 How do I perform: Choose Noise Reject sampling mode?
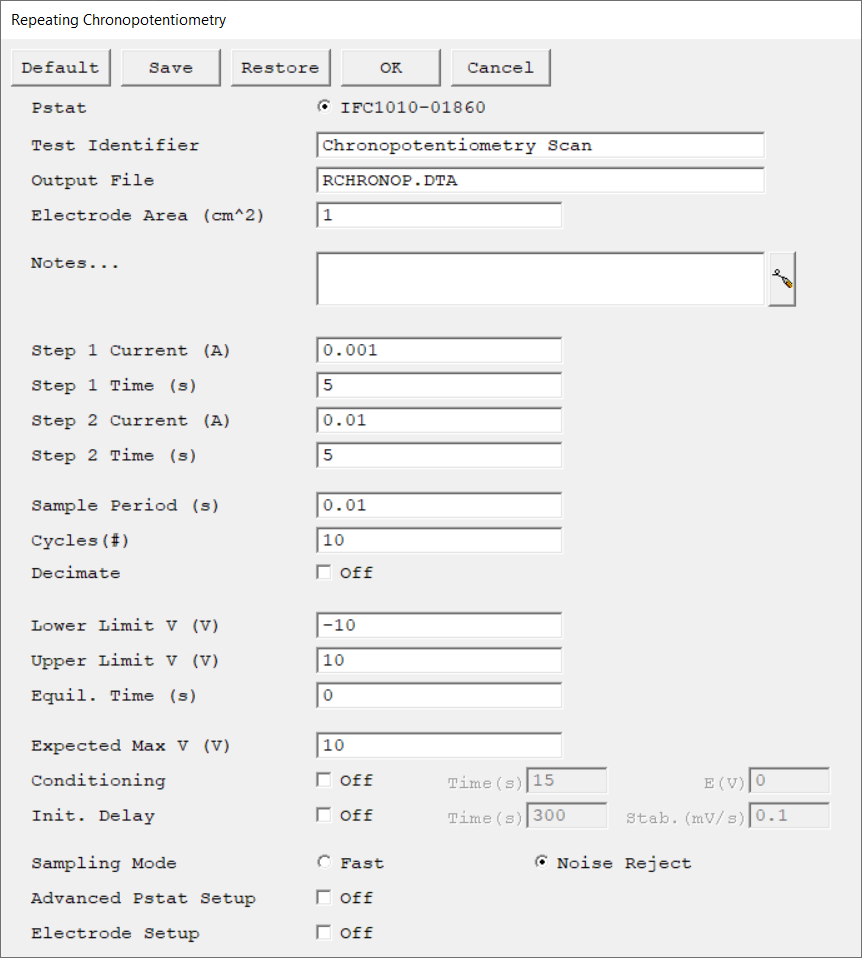coord(541,862)
